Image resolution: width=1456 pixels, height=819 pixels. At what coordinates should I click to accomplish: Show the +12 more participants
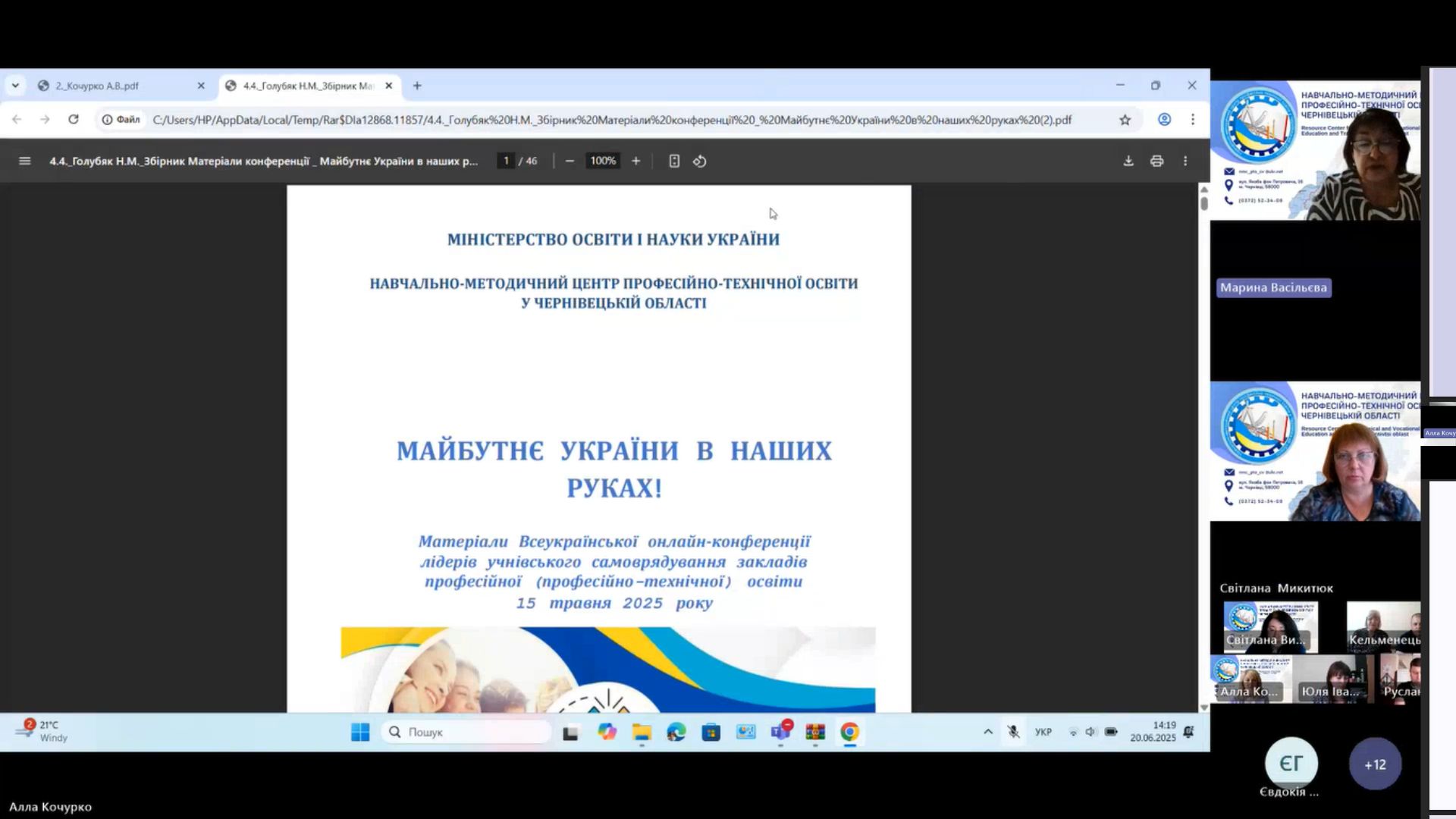[1375, 764]
